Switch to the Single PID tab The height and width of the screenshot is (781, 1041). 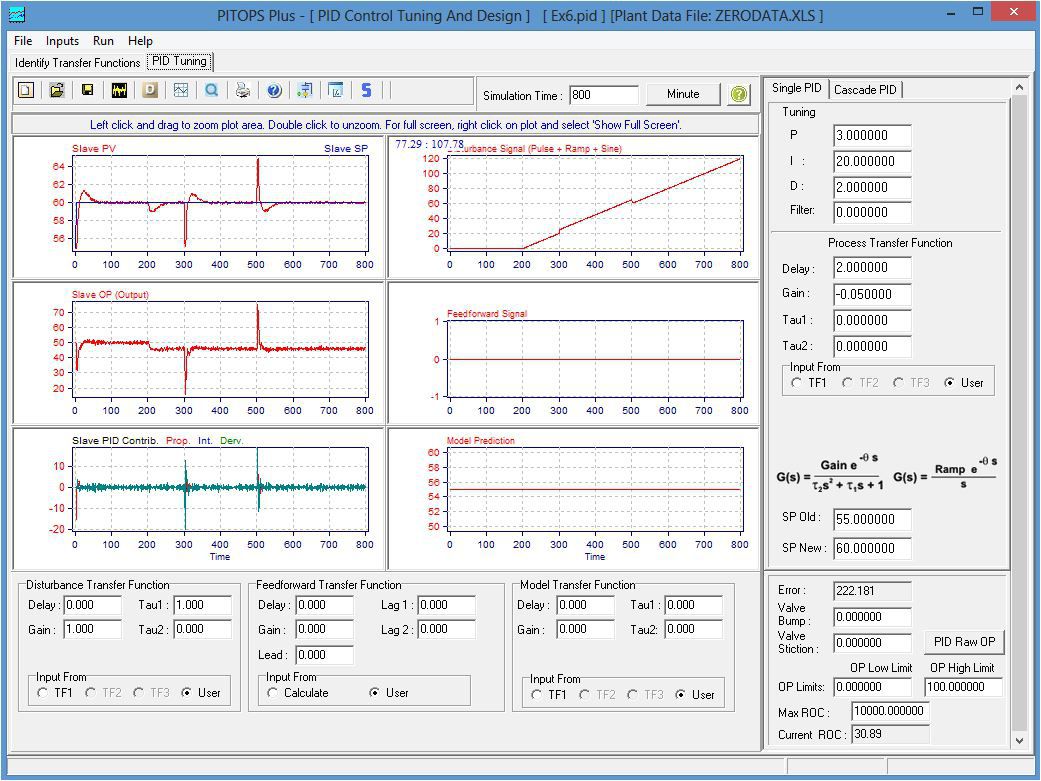797,88
